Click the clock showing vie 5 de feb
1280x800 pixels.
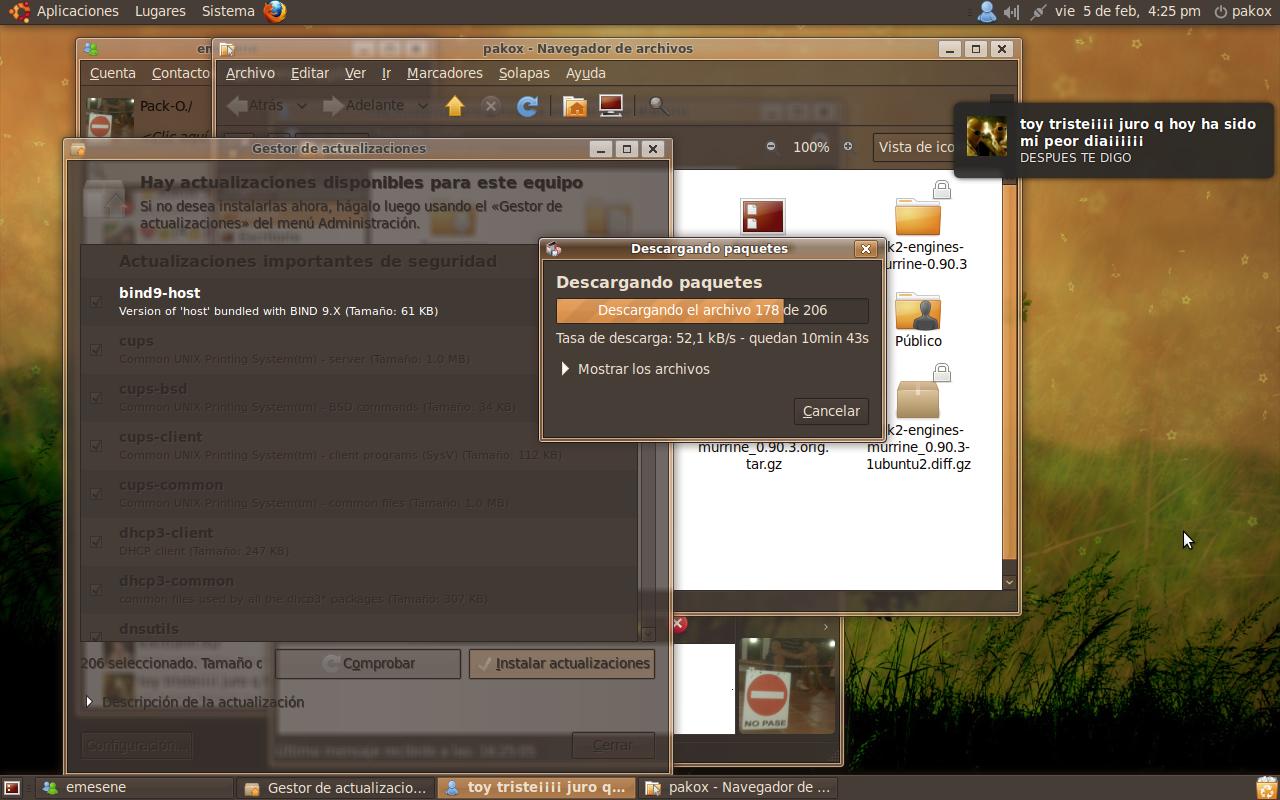coord(1128,11)
